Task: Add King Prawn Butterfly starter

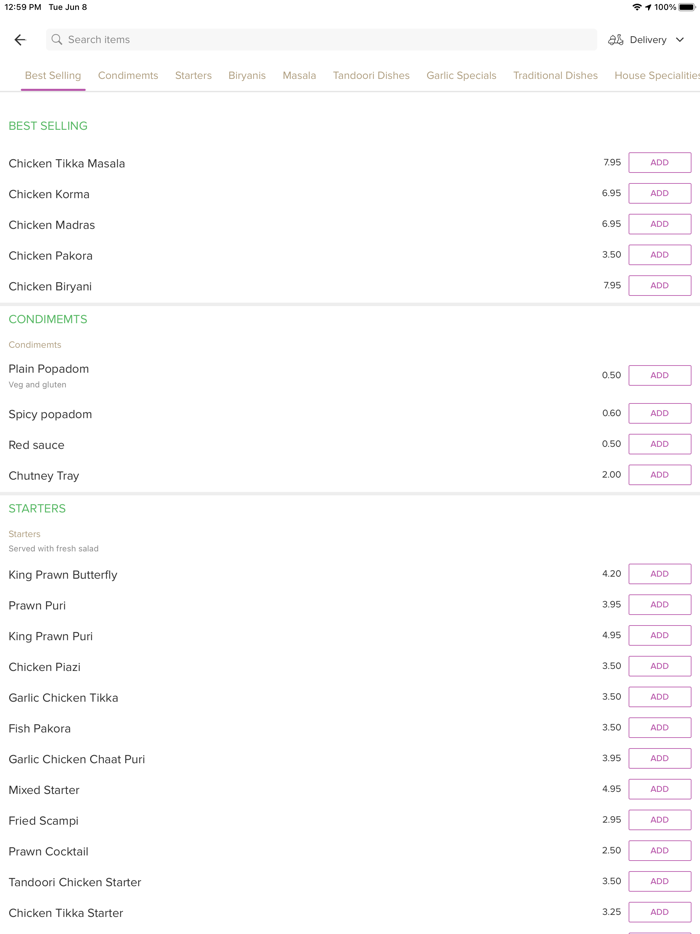Action: coord(659,574)
